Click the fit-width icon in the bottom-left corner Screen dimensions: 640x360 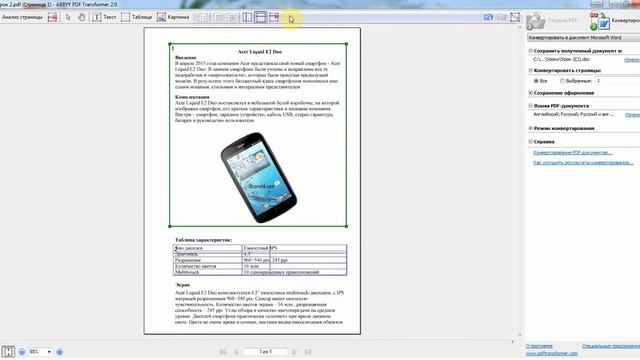(x=8, y=352)
